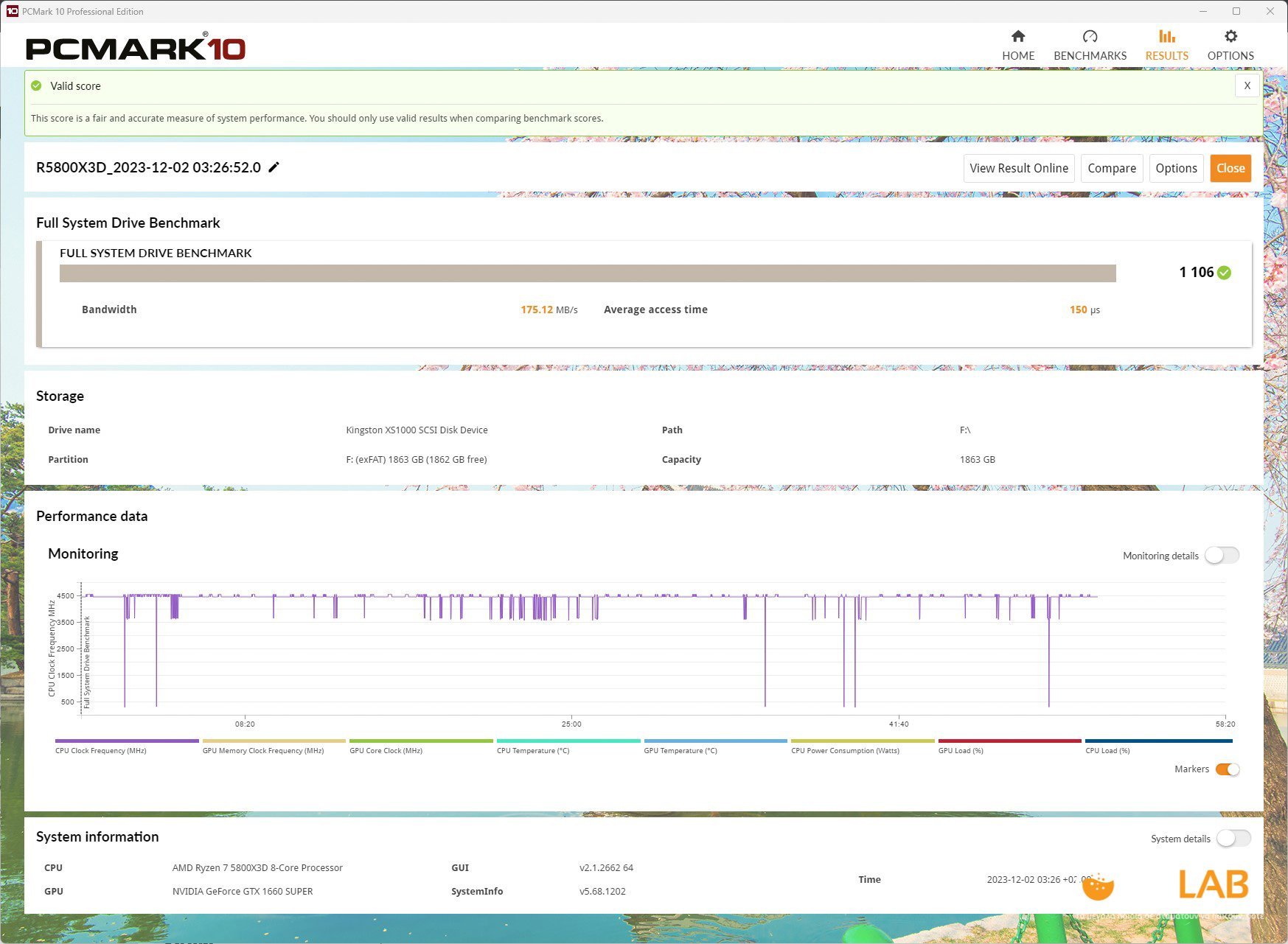This screenshot has width=1288, height=944.
Task: Toggle the CPU Temperature legend item
Action: pos(568,746)
